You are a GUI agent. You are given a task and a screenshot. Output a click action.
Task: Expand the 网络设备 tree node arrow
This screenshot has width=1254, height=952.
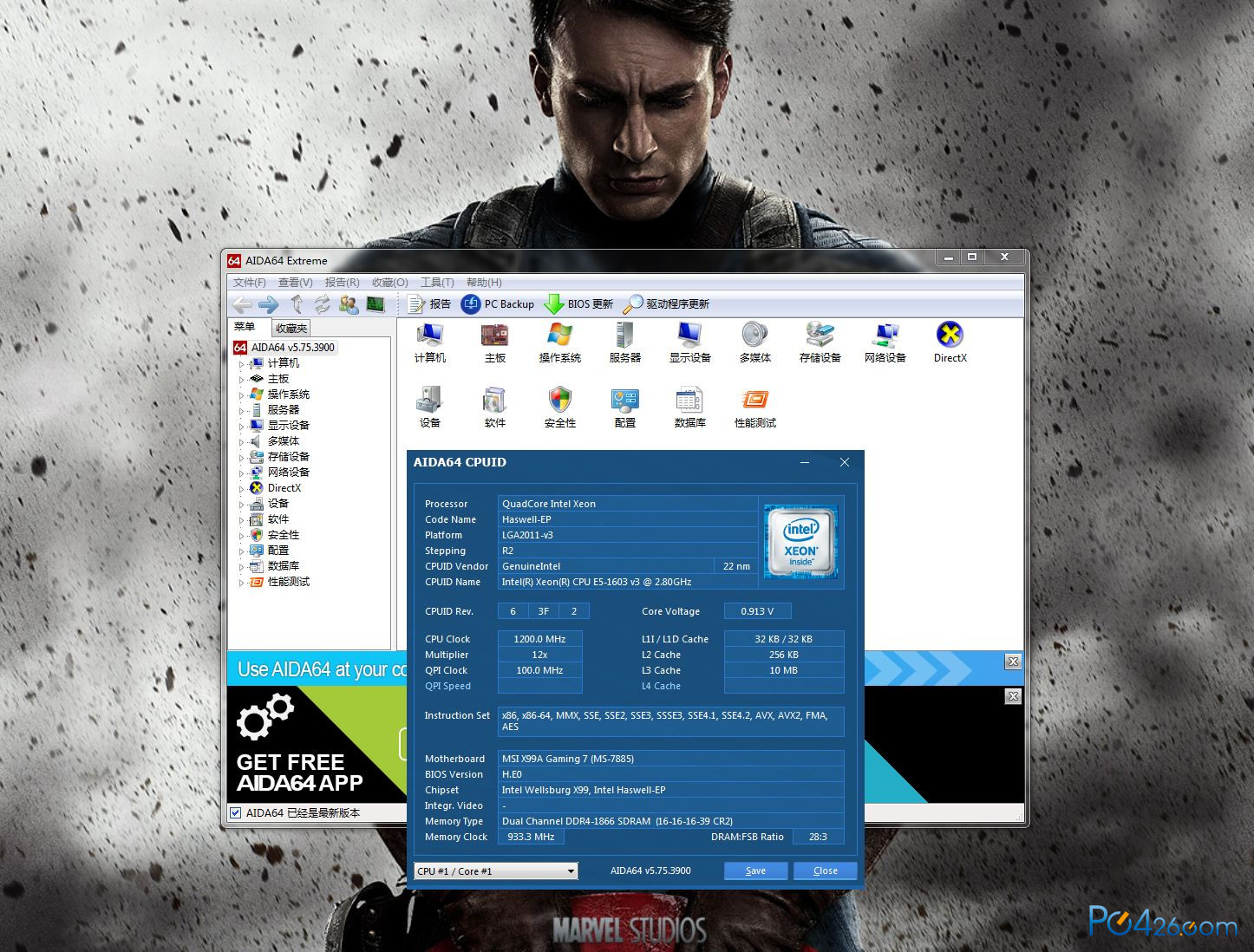click(x=242, y=473)
